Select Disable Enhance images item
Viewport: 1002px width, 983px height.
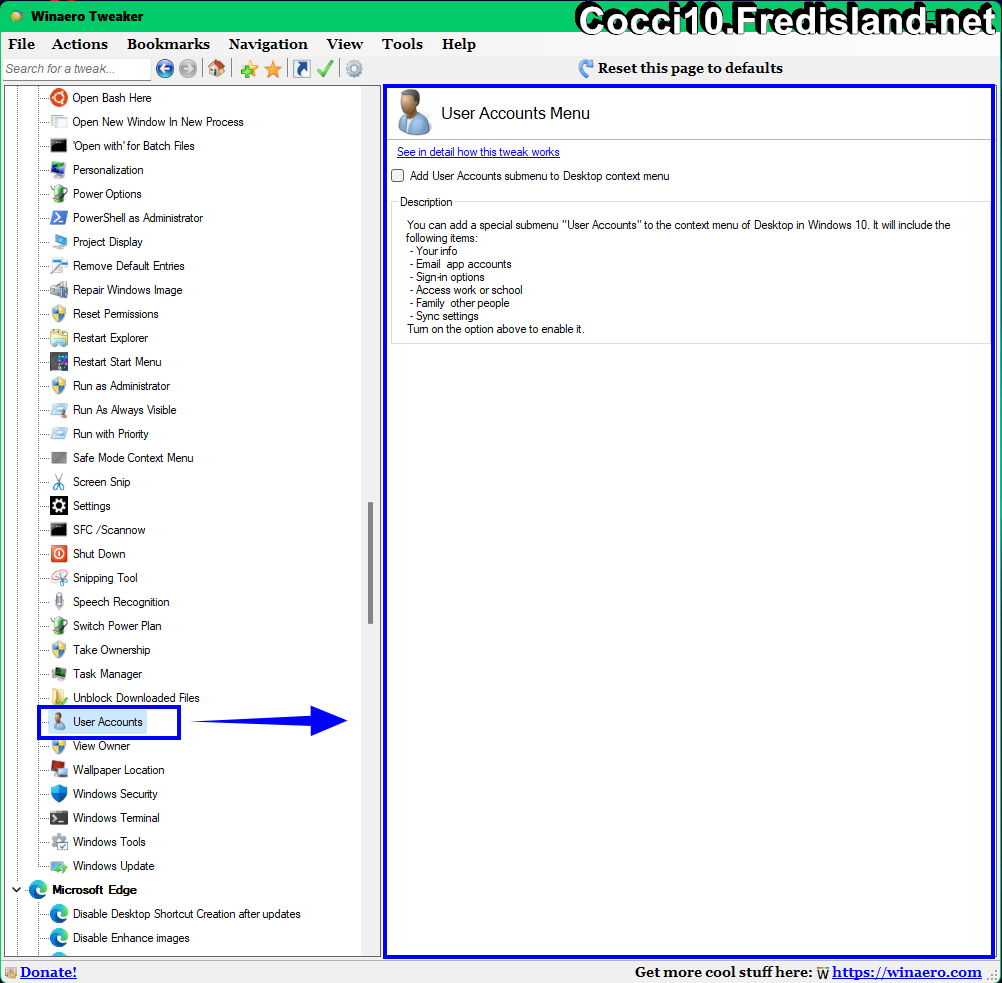[131, 938]
